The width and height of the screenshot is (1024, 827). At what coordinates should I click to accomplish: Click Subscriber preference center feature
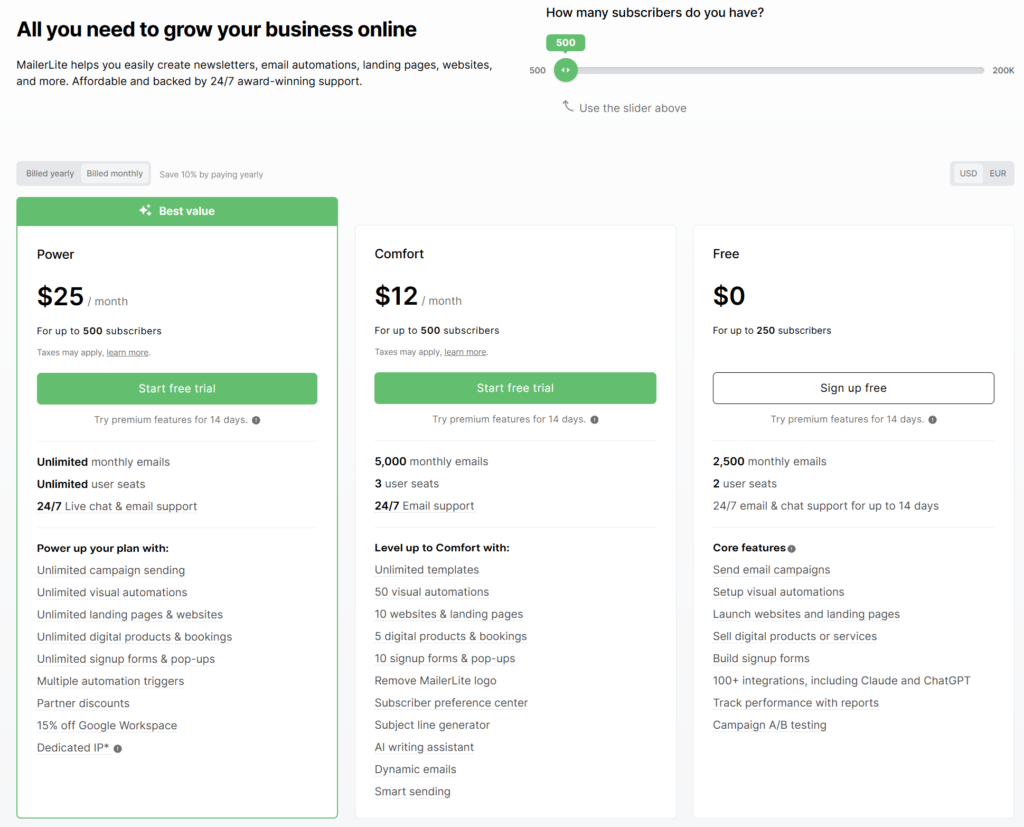tap(451, 703)
